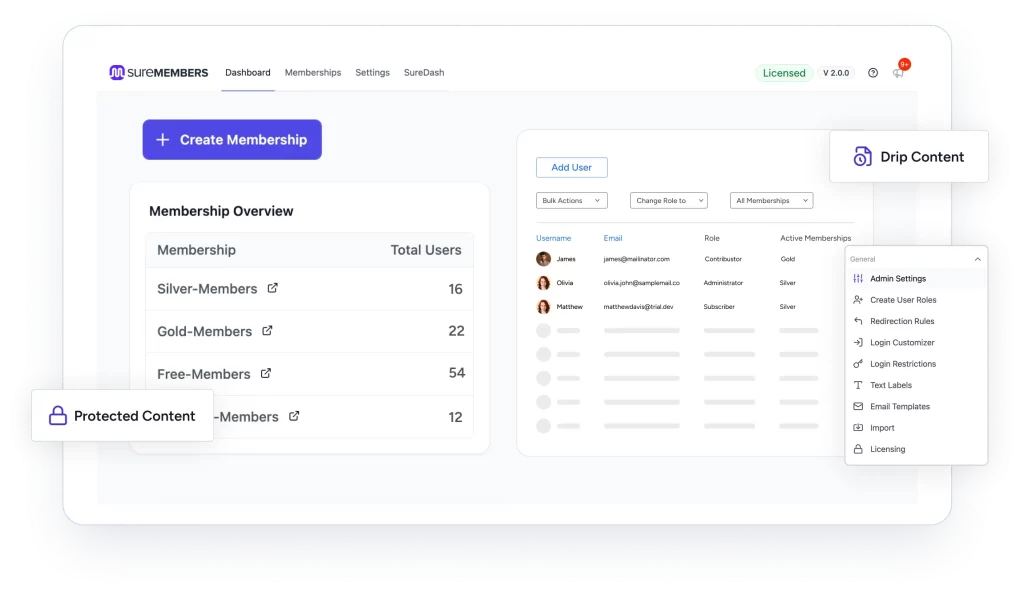Sort by Username column header
1024x593 pixels.
pyautogui.click(x=553, y=238)
